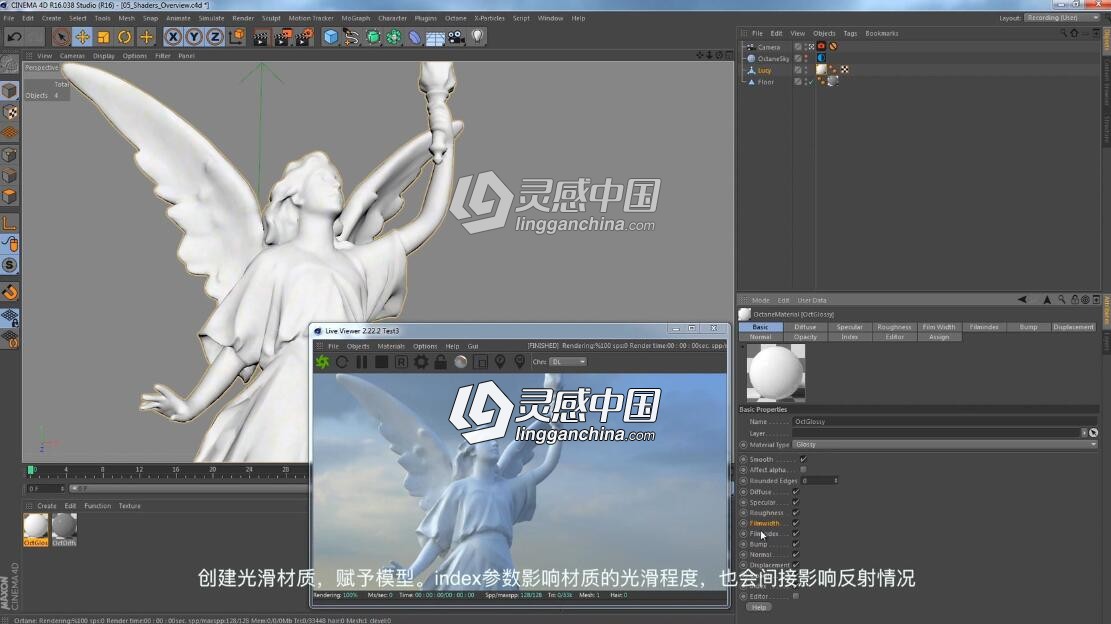Click the Render View clapperboard icon
Viewport: 1111px width, 624px height.
pyautogui.click(x=261, y=37)
